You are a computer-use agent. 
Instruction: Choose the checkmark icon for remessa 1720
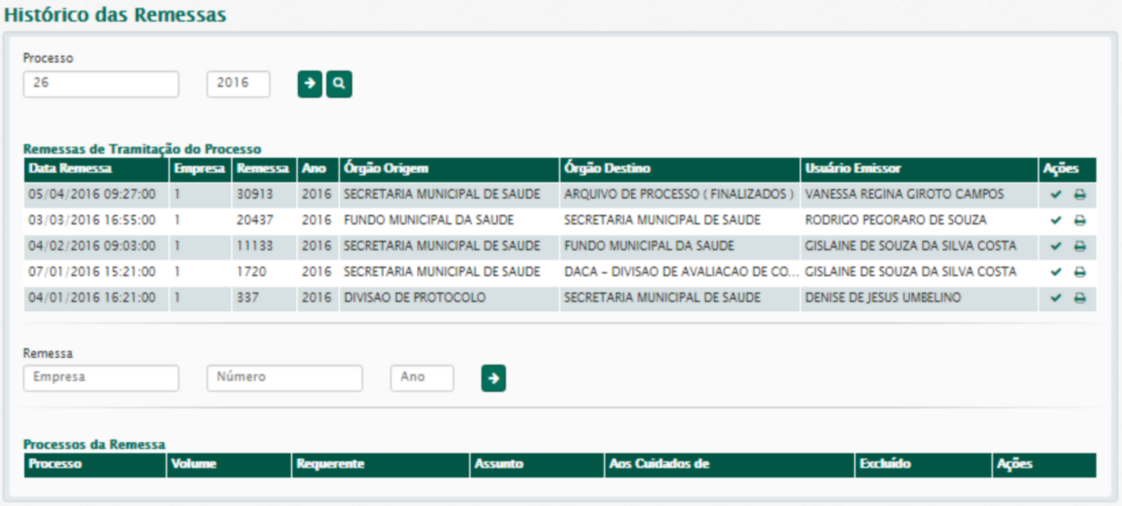click(x=1056, y=272)
